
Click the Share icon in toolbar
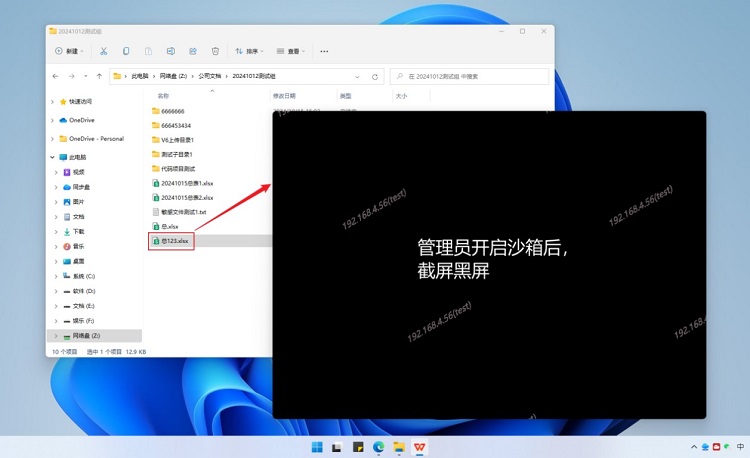pos(193,51)
